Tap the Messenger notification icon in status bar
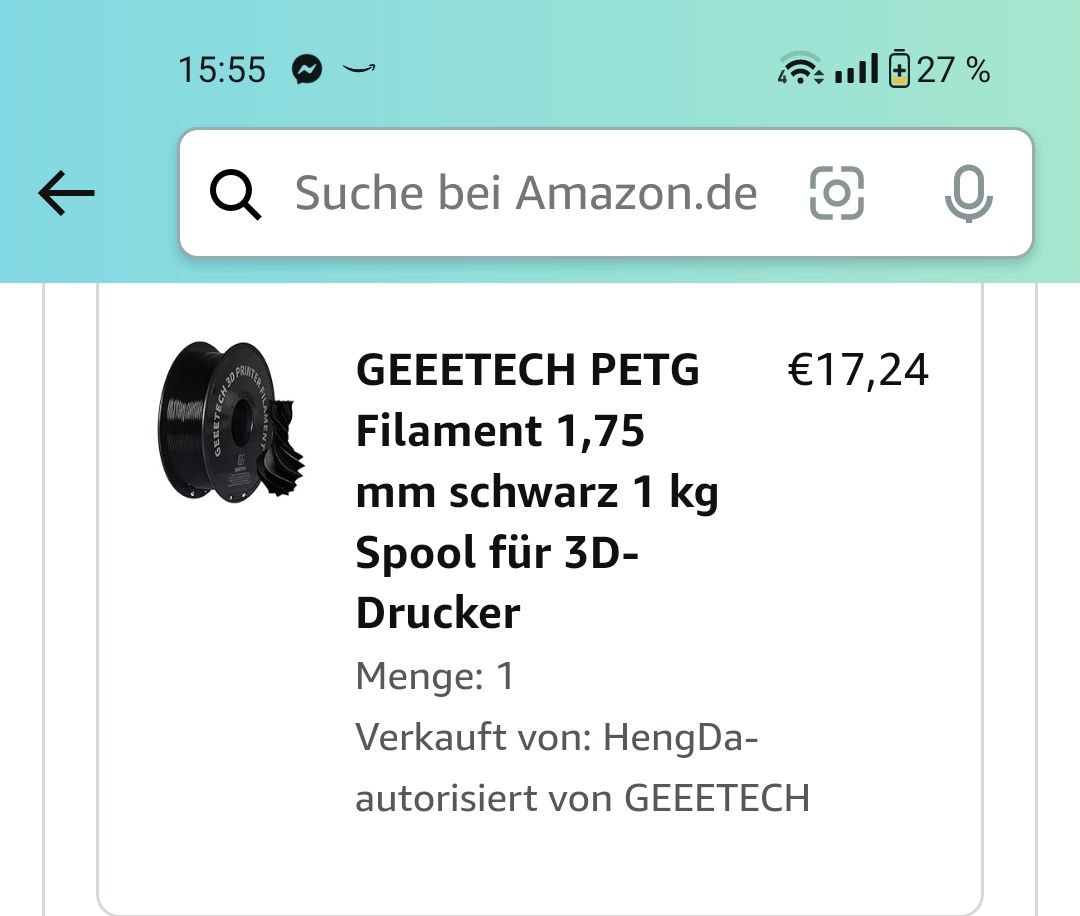This screenshot has width=1080, height=916. (307, 70)
